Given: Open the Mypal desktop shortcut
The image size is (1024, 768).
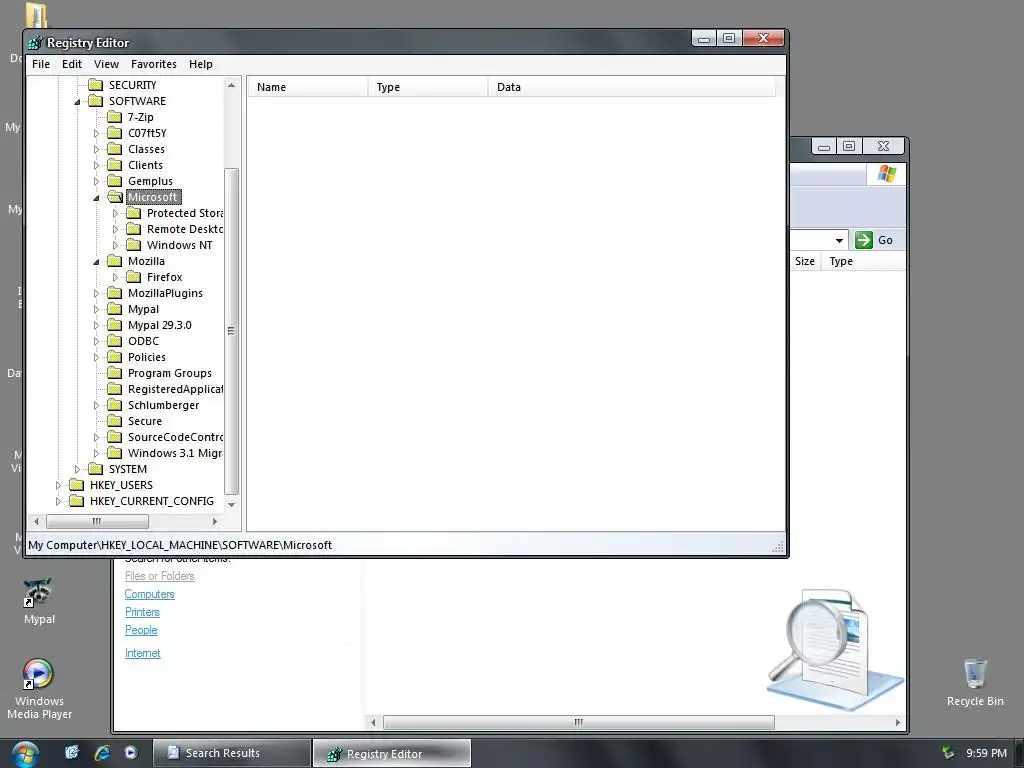Looking at the screenshot, I should pos(39,601).
